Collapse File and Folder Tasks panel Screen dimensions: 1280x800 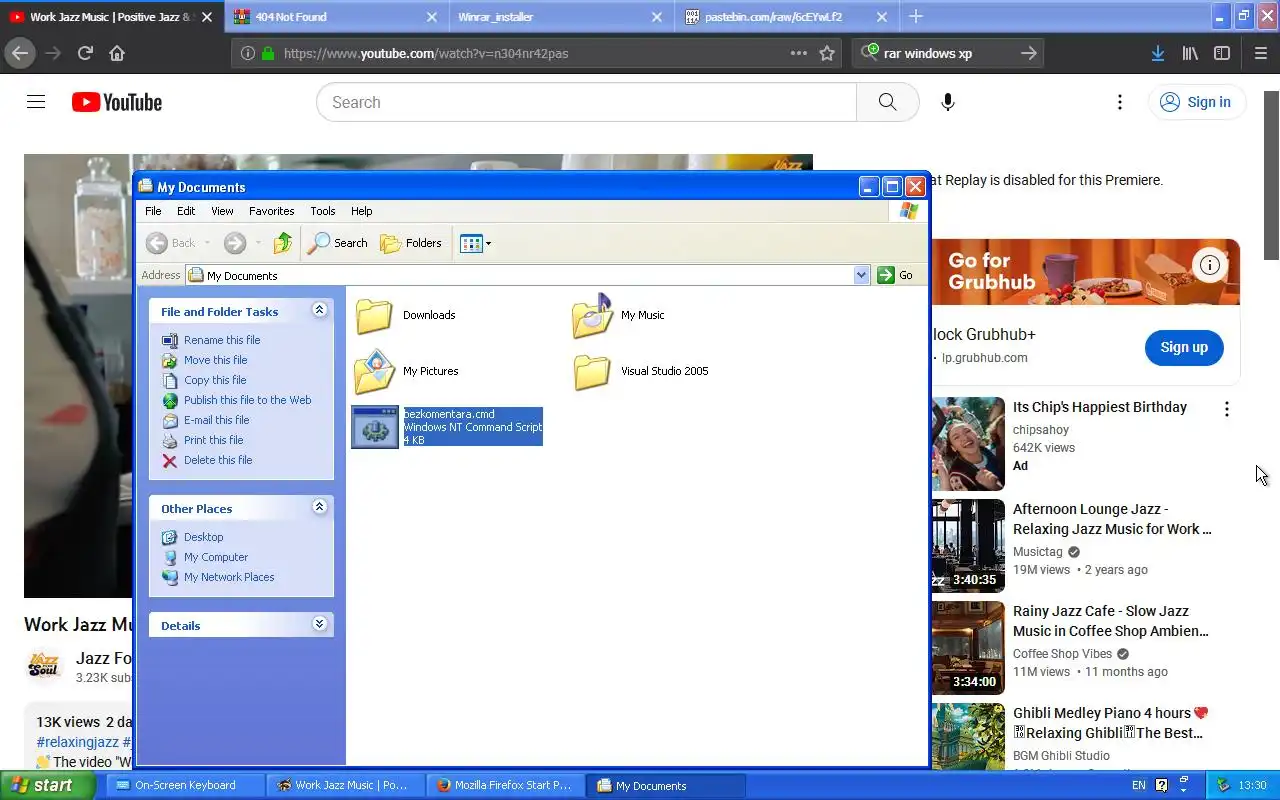(x=320, y=311)
